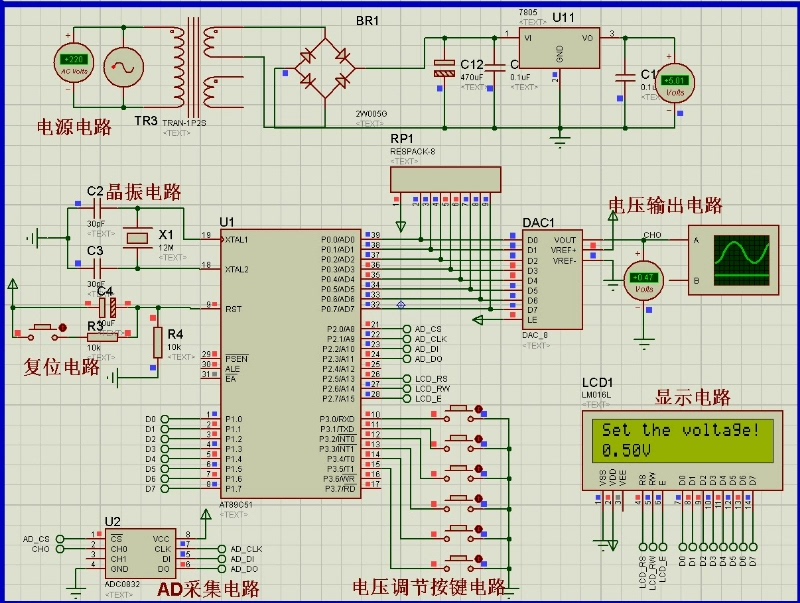
Task: Click the +0.47 output voltmeter
Action: pos(644,282)
